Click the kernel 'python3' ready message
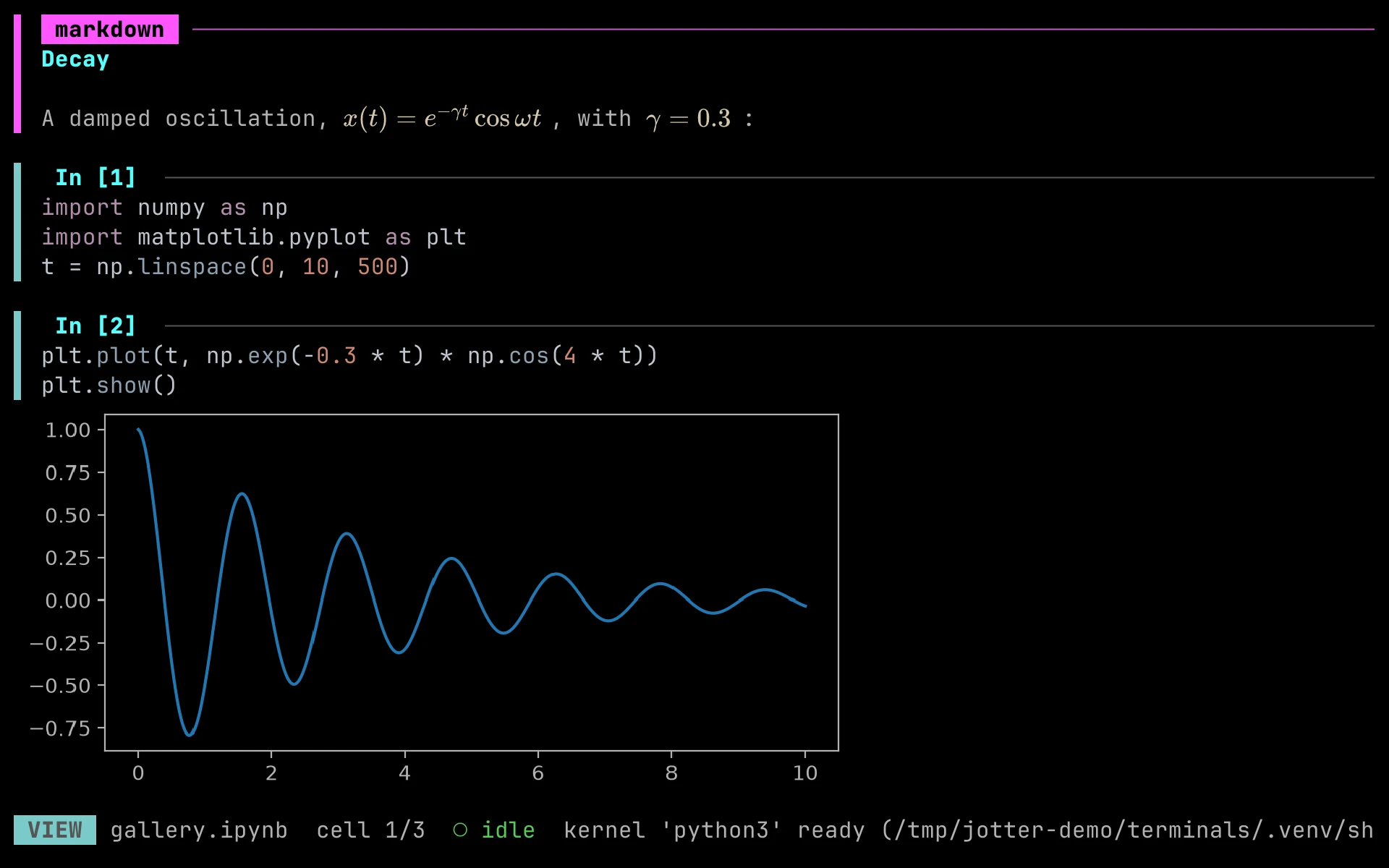 point(969,830)
